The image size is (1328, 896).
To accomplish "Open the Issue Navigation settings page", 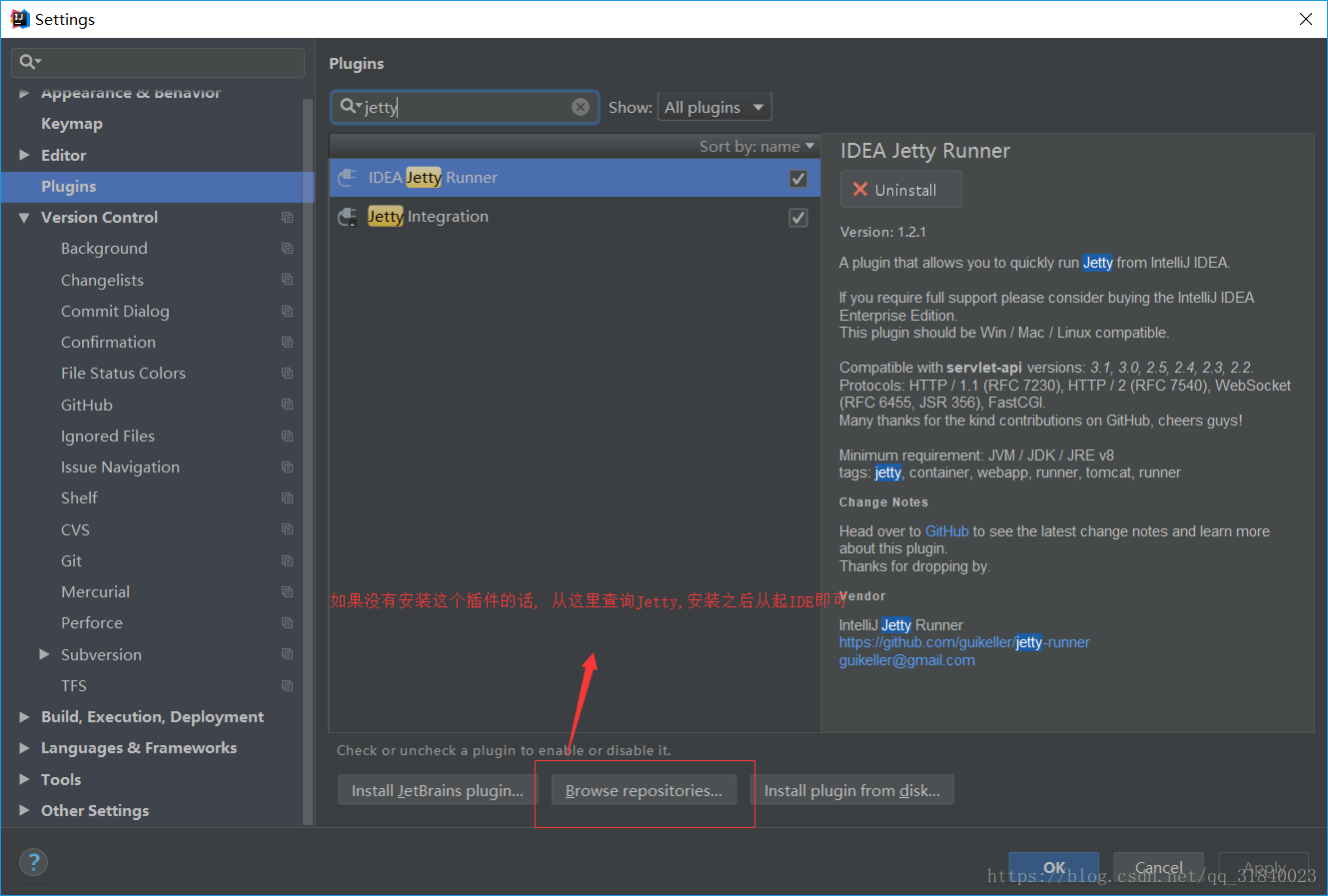I will pos(120,466).
